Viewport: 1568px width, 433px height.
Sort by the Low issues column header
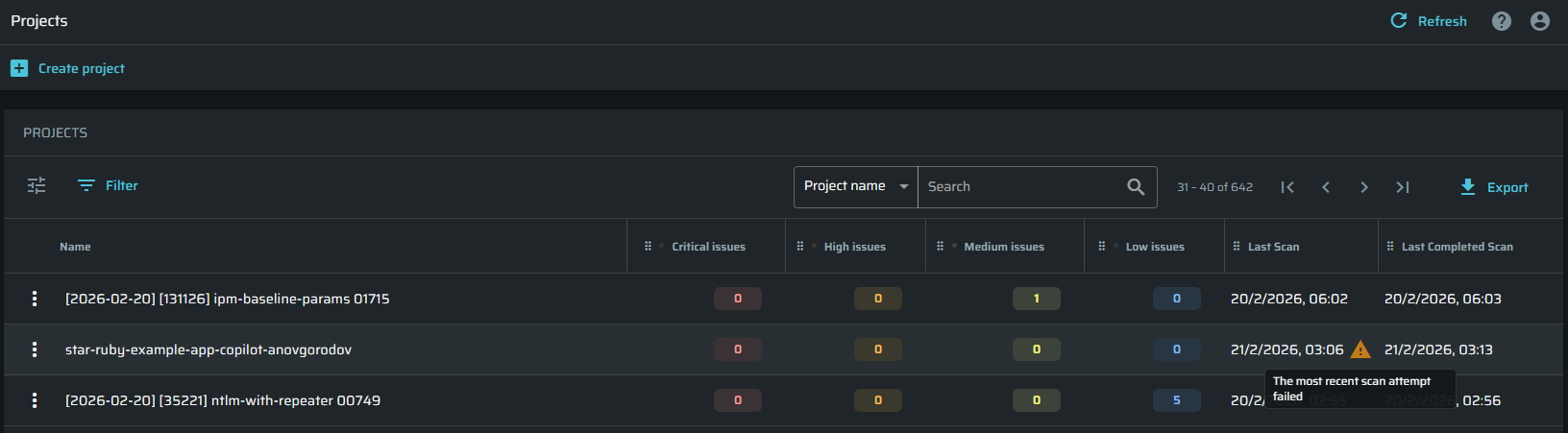click(x=1155, y=247)
